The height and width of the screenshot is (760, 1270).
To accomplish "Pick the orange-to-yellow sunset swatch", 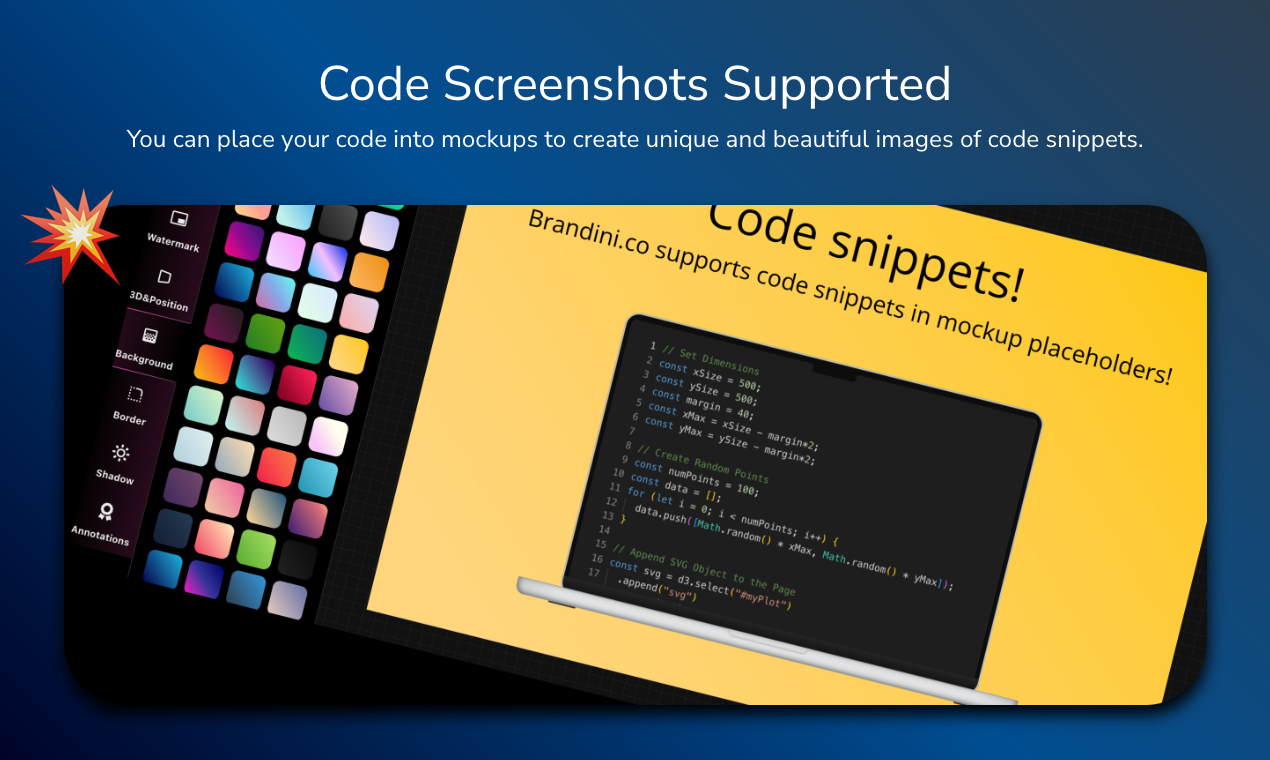I will (x=213, y=365).
